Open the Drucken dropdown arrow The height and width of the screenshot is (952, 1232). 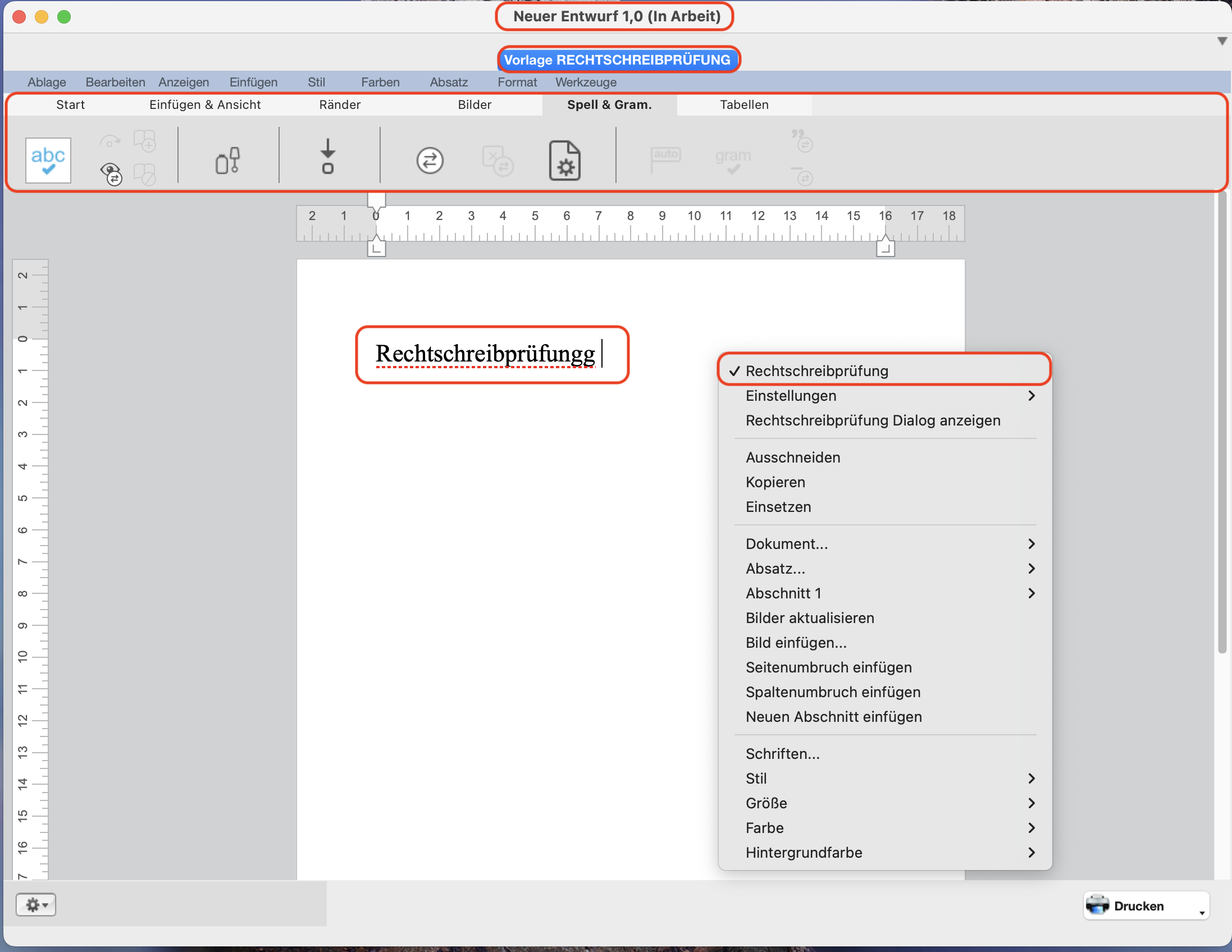pyautogui.click(x=1202, y=913)
